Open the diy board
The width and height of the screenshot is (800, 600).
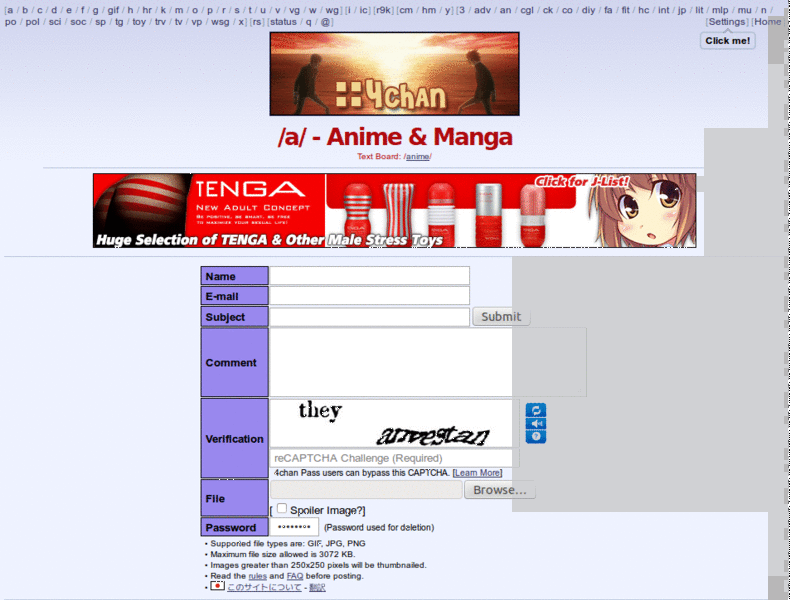tap(588, 10)
